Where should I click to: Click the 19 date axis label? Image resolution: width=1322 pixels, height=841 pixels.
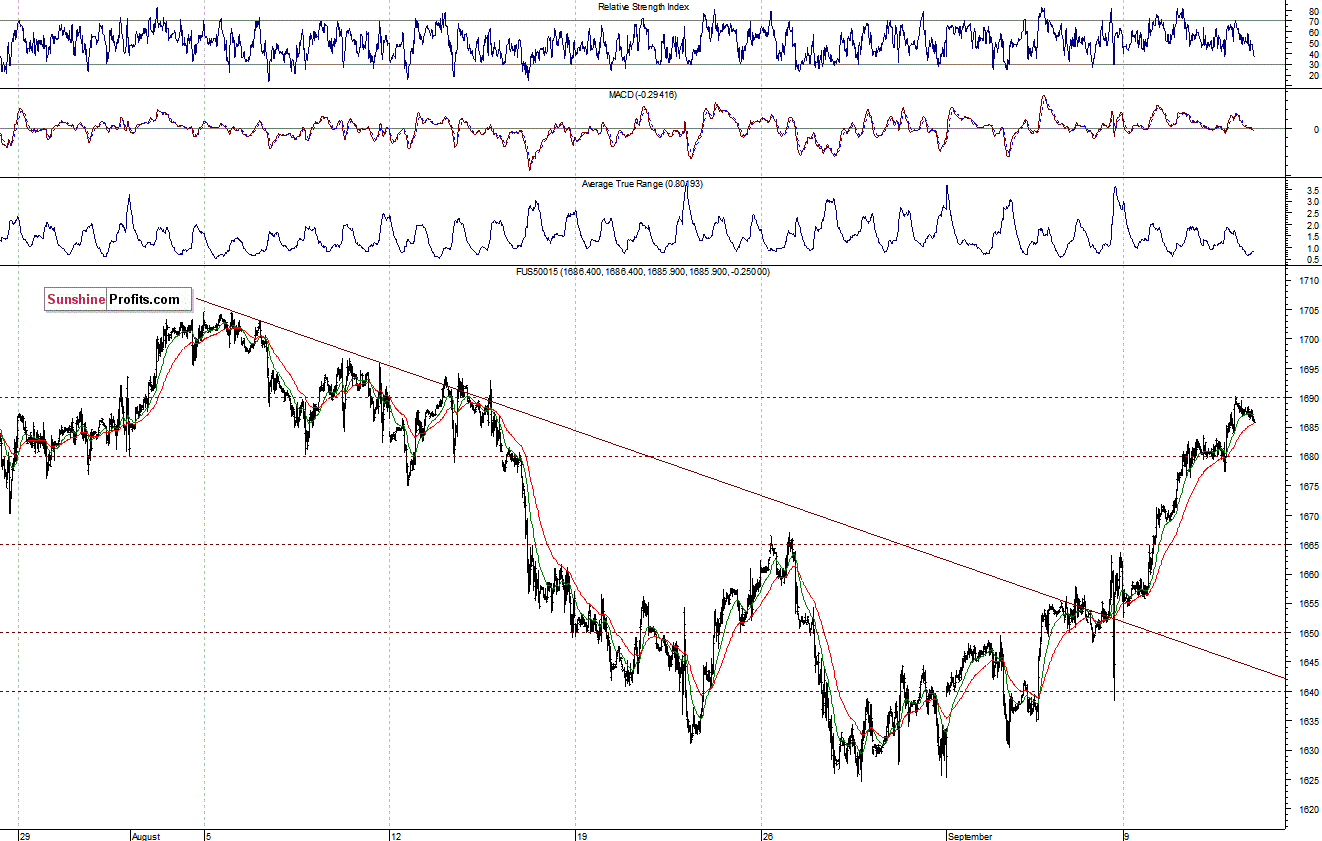[x=583, y=835]
